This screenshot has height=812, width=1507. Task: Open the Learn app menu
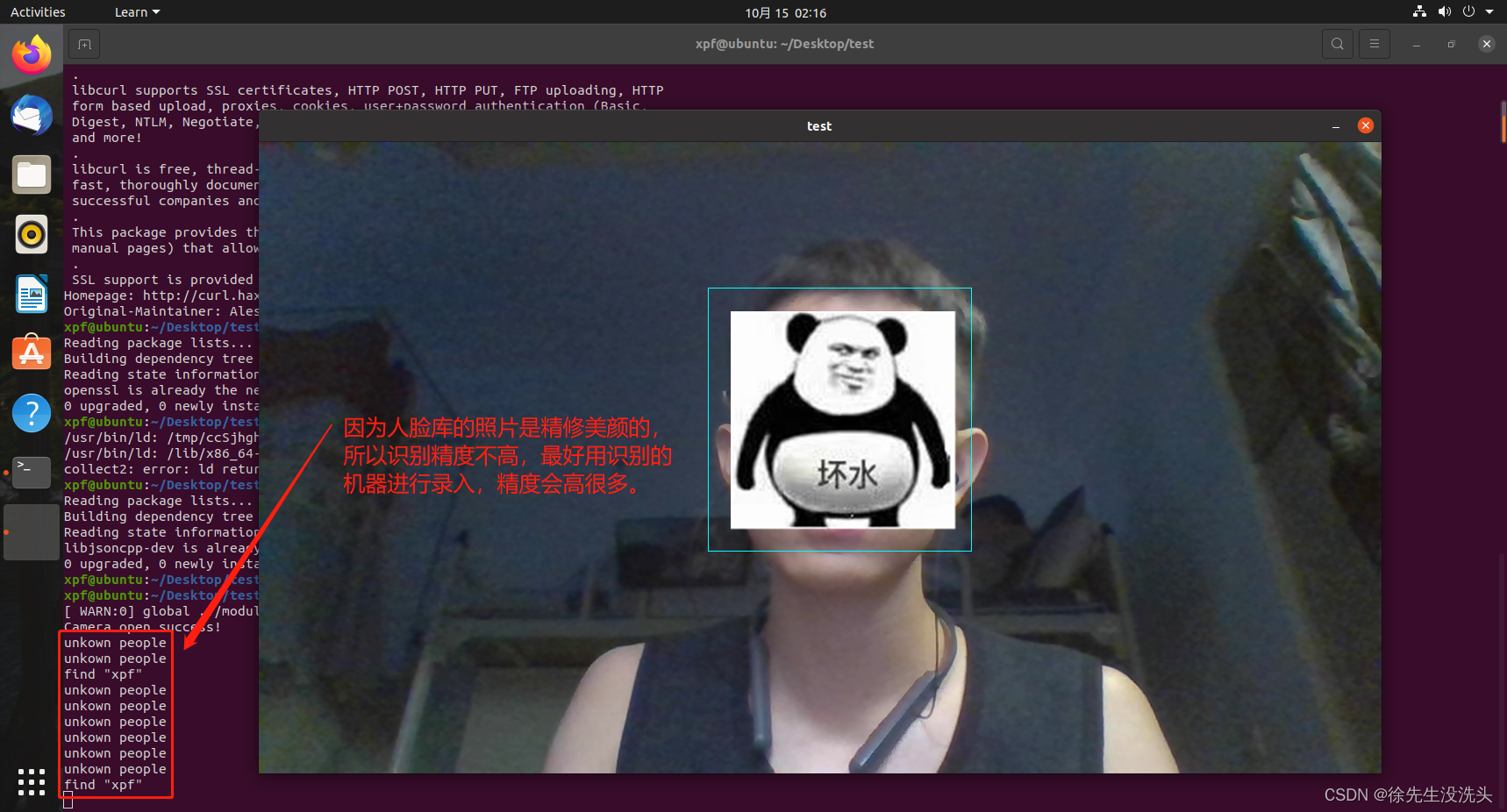[x=138, y=12]
